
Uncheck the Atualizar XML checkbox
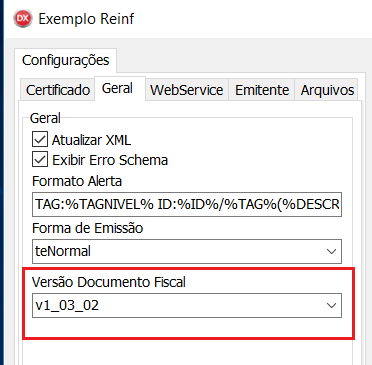(x=40, y=139)
